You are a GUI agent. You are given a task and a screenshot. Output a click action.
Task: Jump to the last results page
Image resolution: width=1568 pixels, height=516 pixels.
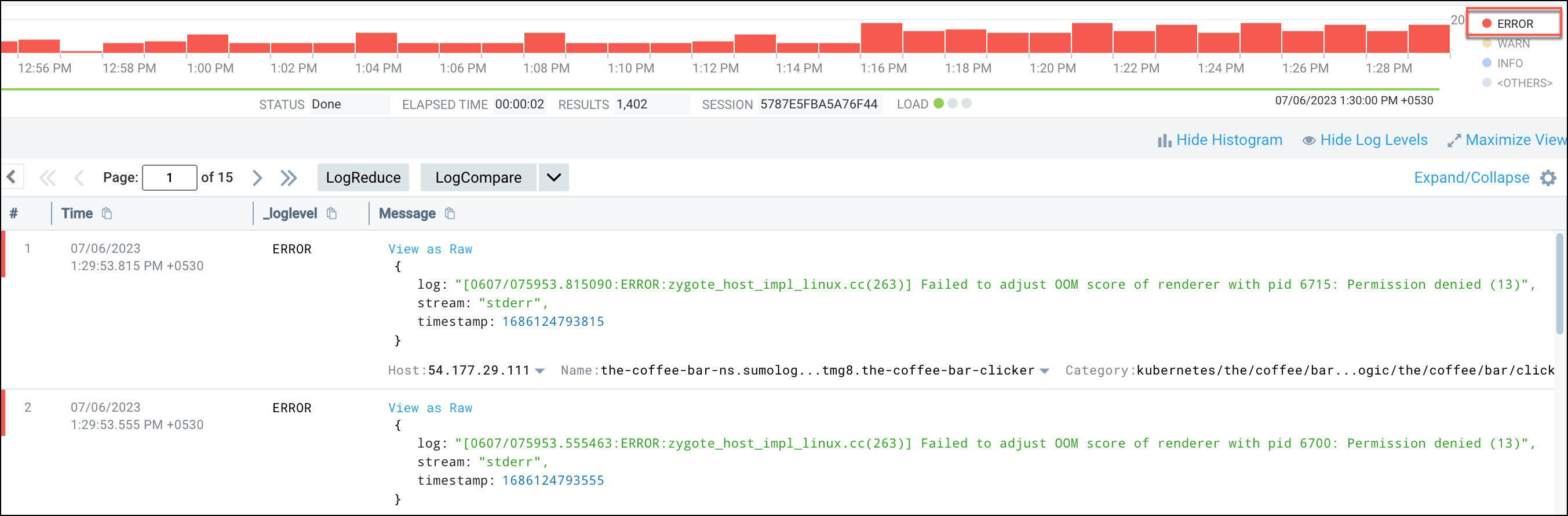[289, 178]
